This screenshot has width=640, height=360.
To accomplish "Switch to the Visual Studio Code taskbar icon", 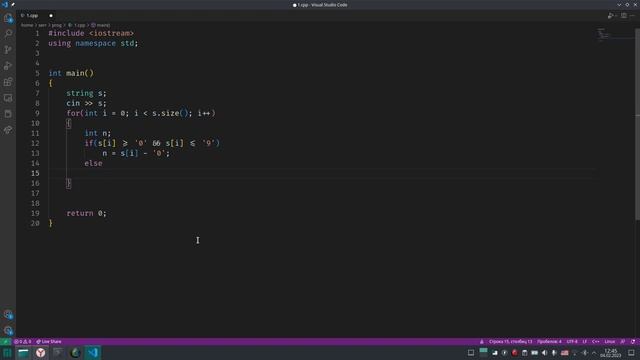I will tap(93, 353).
